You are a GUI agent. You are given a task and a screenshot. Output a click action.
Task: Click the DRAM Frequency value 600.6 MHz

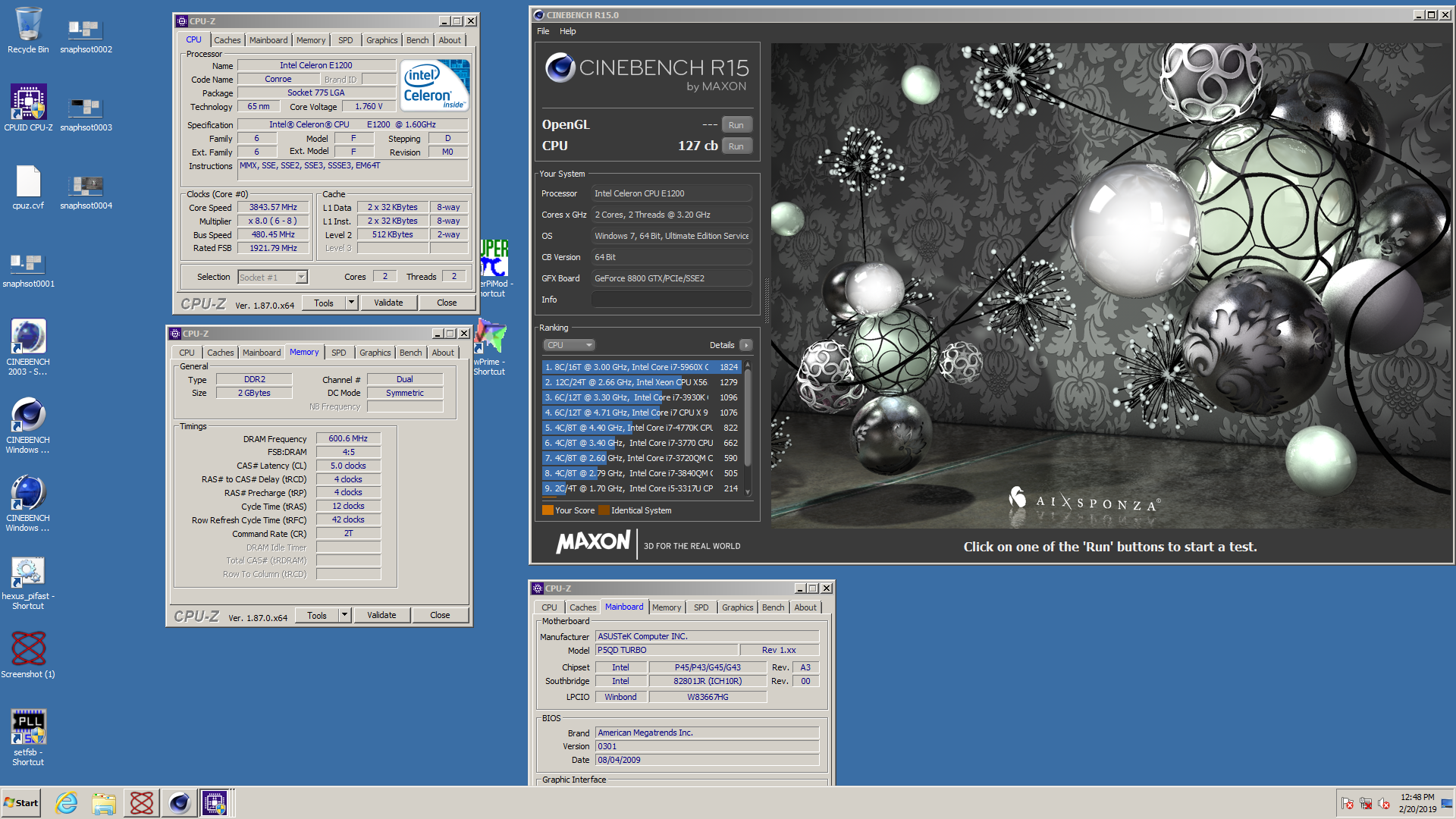click(x=348, y=438)
